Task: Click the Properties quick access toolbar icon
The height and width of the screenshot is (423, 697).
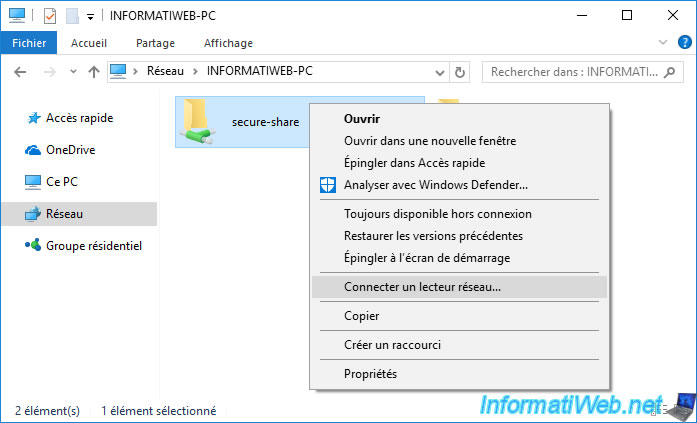Action: (50, 16)
